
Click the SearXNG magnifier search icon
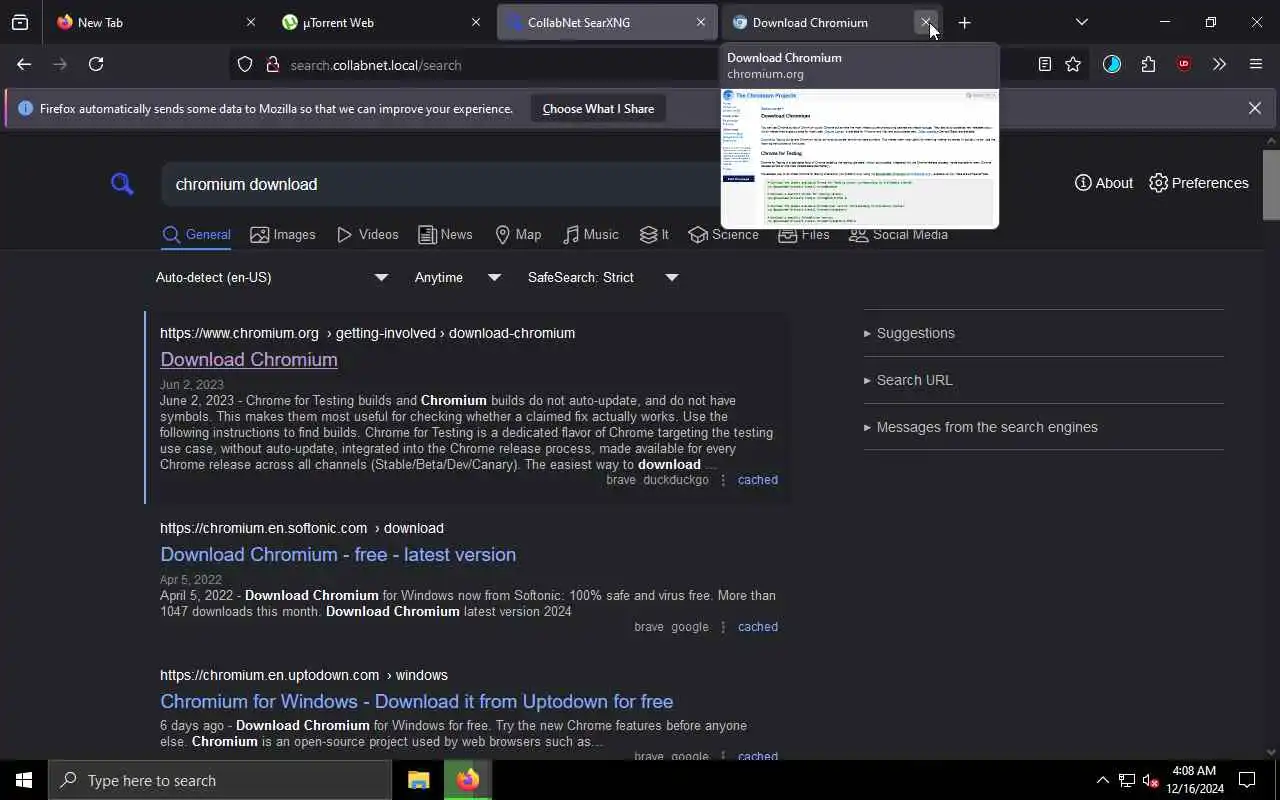122,184
